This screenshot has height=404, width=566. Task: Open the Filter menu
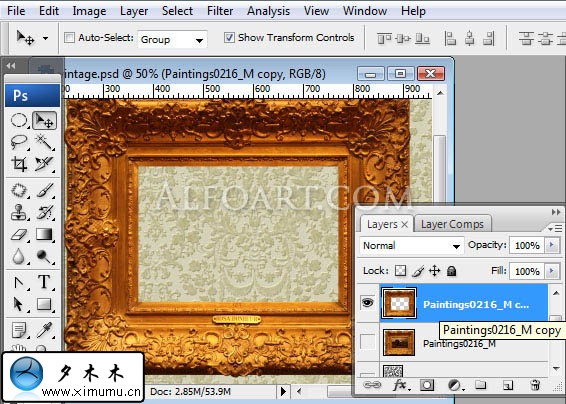point(220,11)
